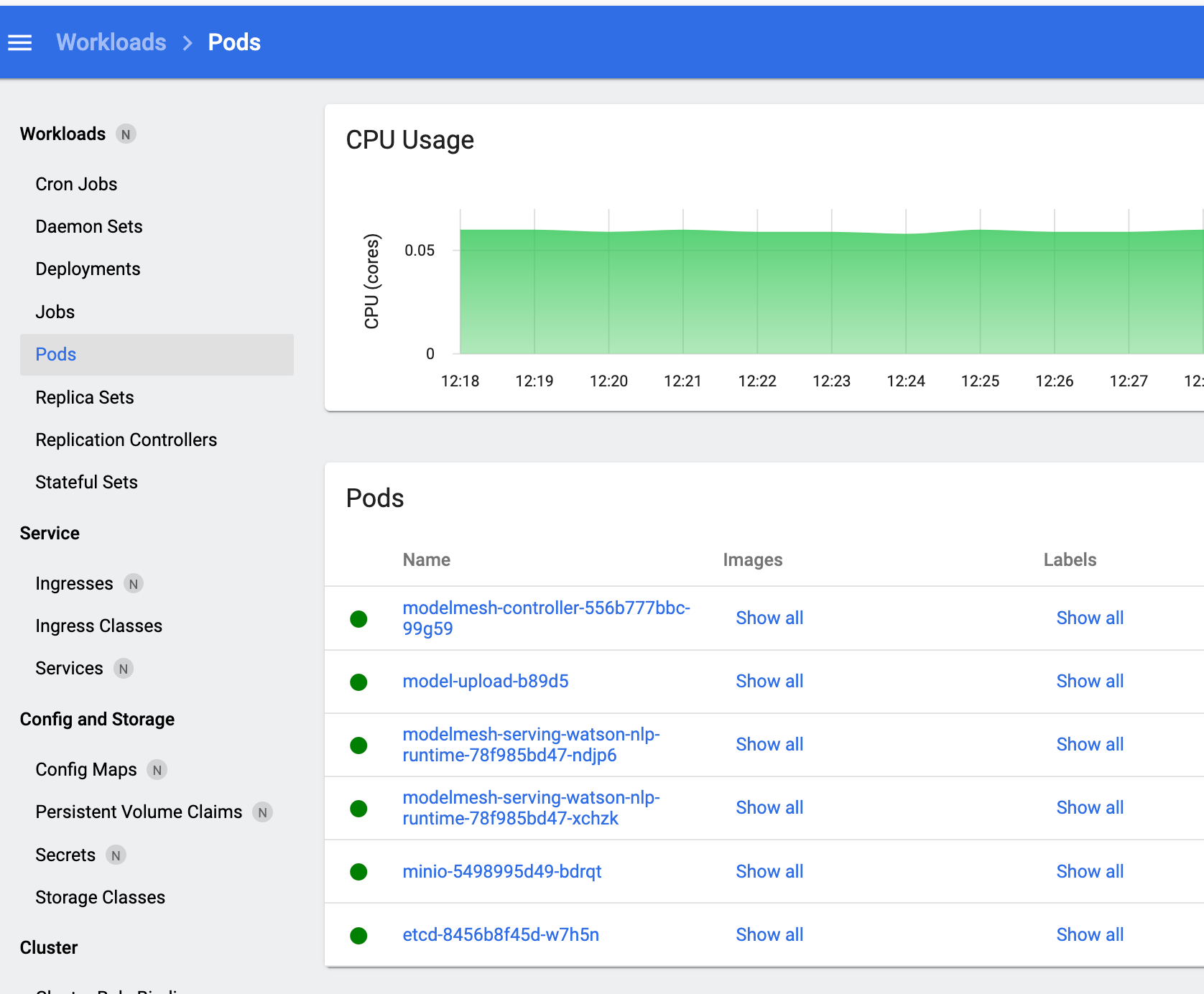Click the status dot next to etcd-8456b8f45d-w7h5n
1204x994 pixels.
(358, 935)
